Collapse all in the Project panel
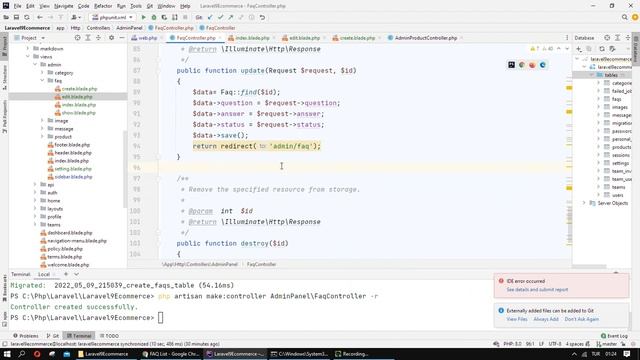The width and height of the screenshot is (640, 360). coord(98,38)
